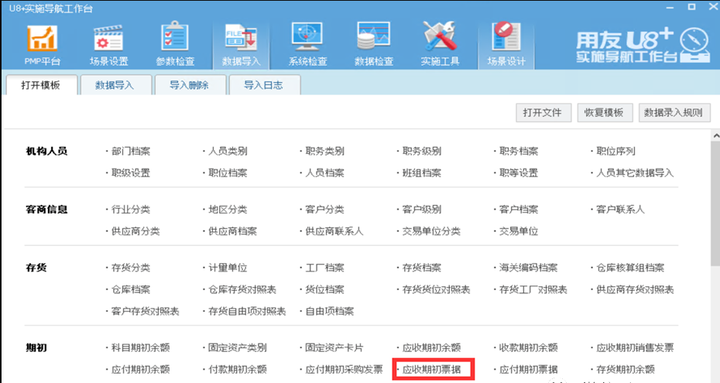Open 科目期初余额 template link
This screenshot has height=383, width=720.
[141, 348]
